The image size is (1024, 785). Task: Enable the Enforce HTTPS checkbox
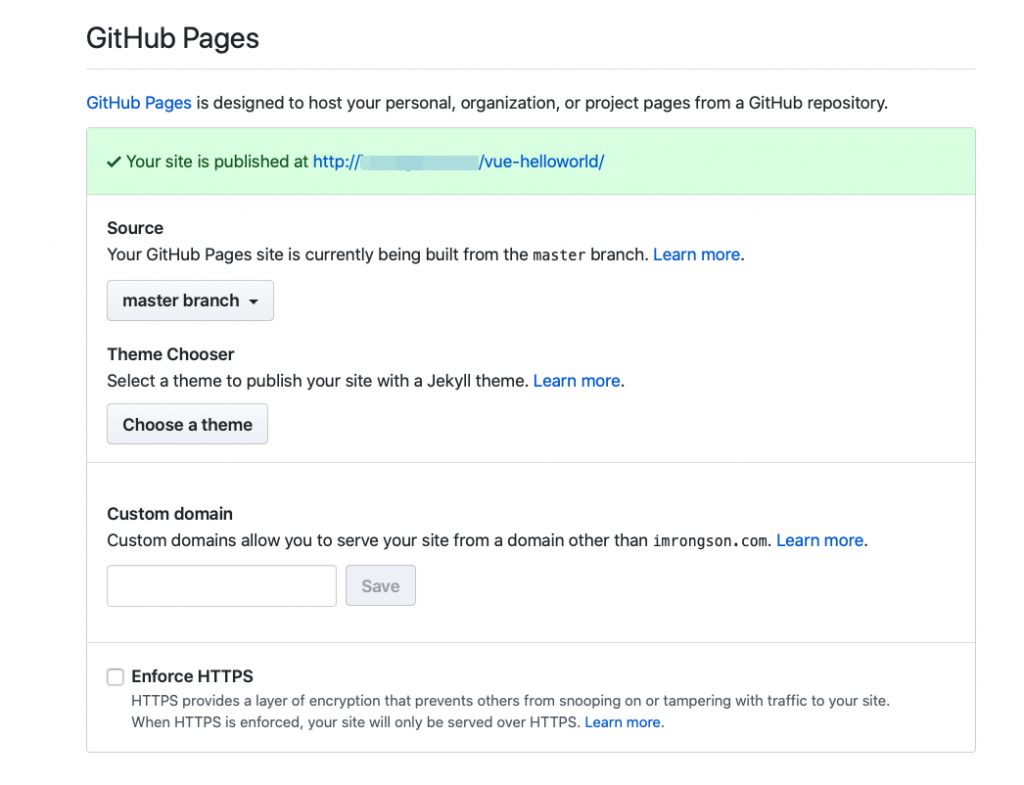tap(116, 677)
